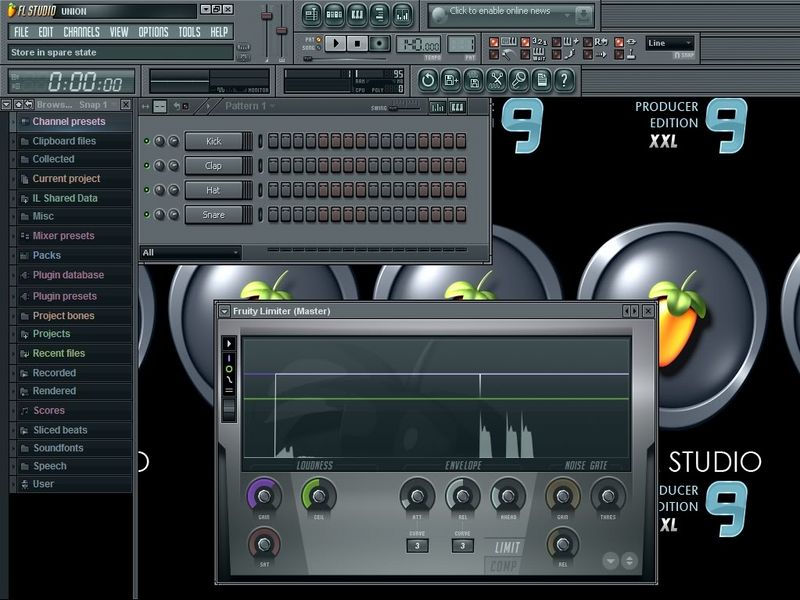Screen dimensions: 800x600
Task: Open the Browser options menu arrow
Action: [x=6, y=105]
